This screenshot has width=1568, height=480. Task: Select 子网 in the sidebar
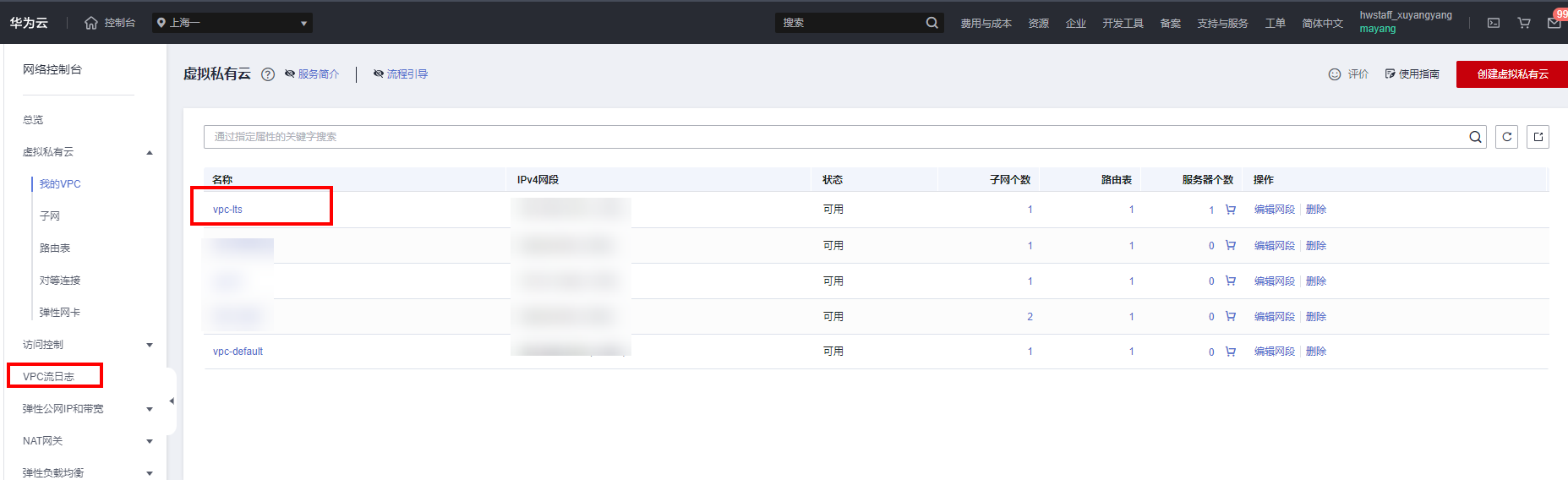coord(50,216)
